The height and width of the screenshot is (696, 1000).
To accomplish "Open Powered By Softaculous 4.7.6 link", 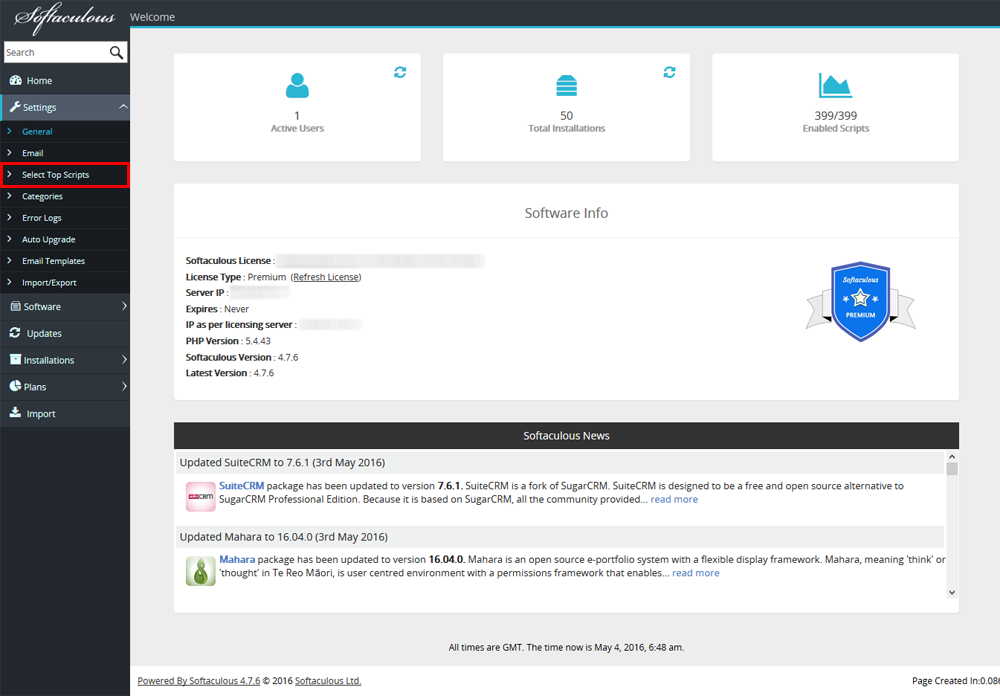I will pos(199,681).
